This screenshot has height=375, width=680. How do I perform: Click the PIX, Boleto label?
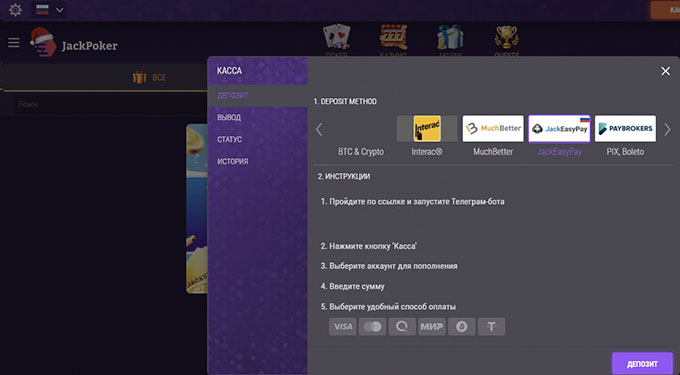click(x=625, y=152)
